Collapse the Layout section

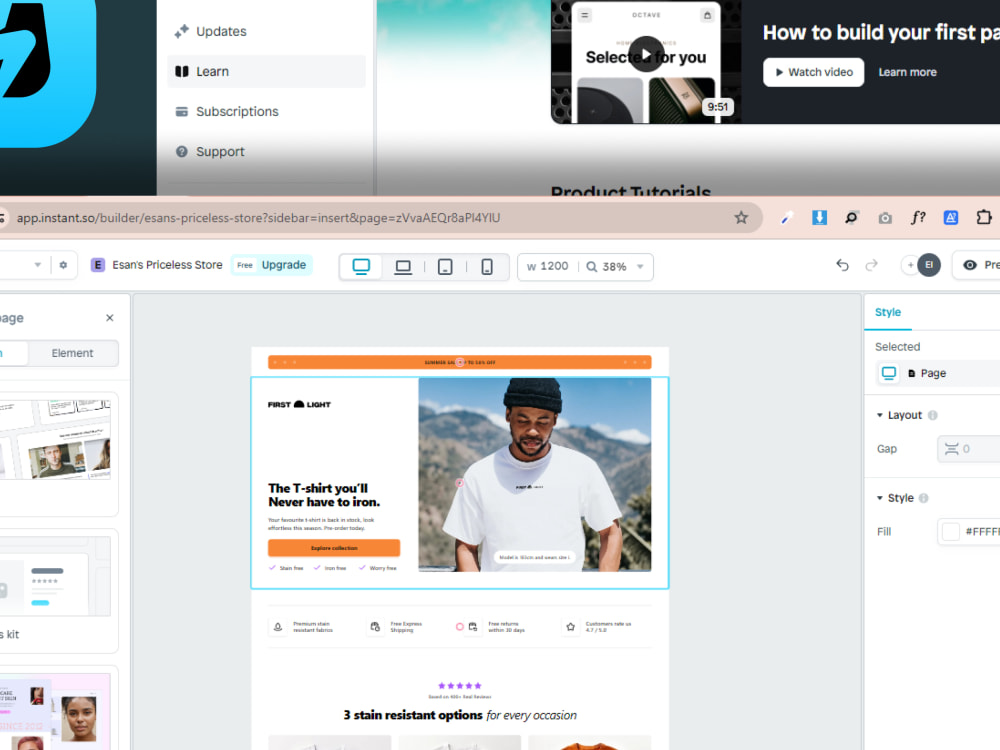[x=879, y=415]
